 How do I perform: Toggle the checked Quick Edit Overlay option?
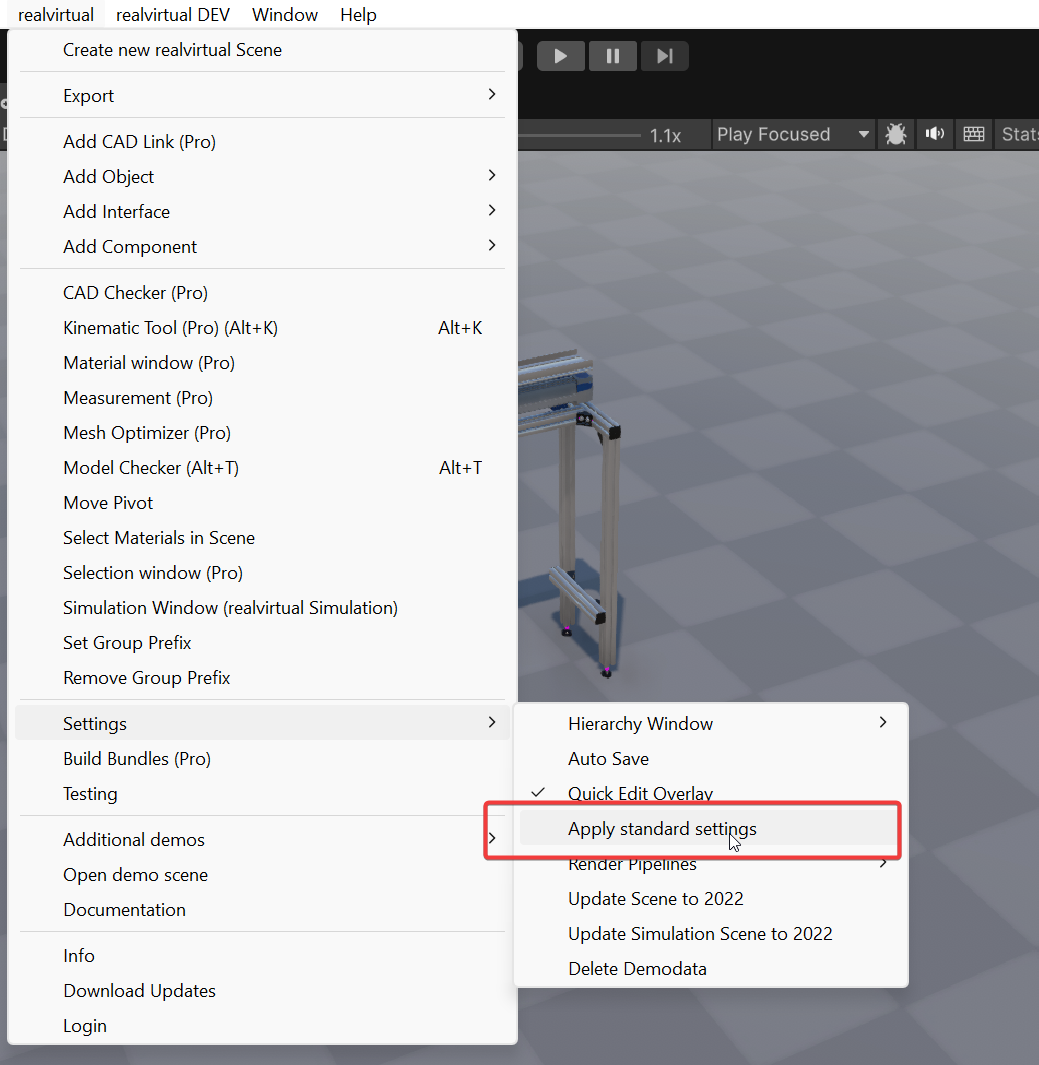(710, 793)
